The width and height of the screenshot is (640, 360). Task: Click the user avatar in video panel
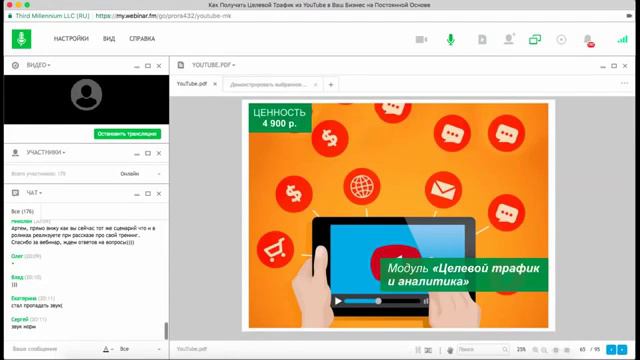pyautogui.click(x=87, y=95)
